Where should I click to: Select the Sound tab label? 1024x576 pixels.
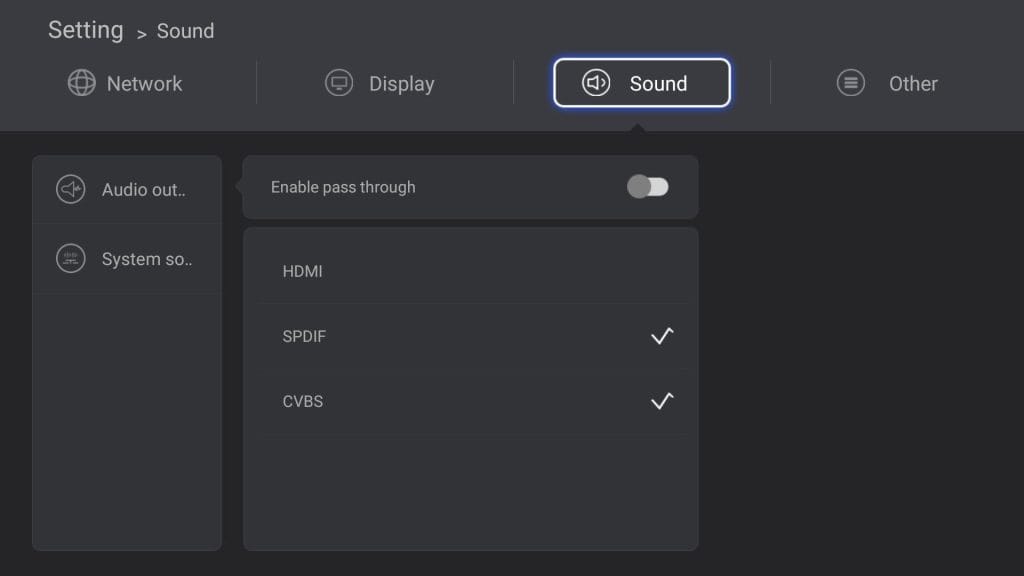point(658,84)
